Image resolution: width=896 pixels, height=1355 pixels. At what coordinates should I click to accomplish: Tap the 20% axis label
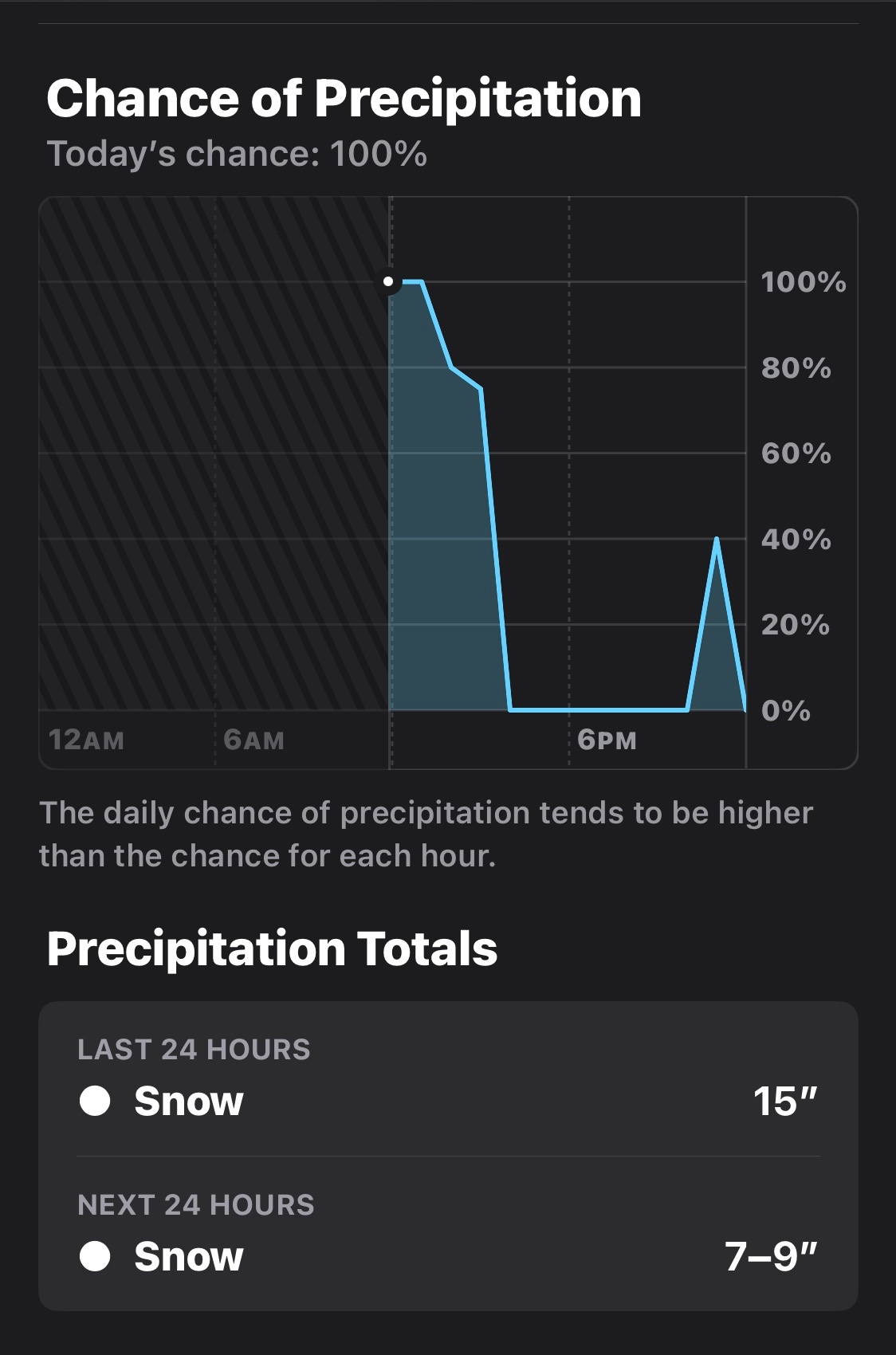click(795, 625)
